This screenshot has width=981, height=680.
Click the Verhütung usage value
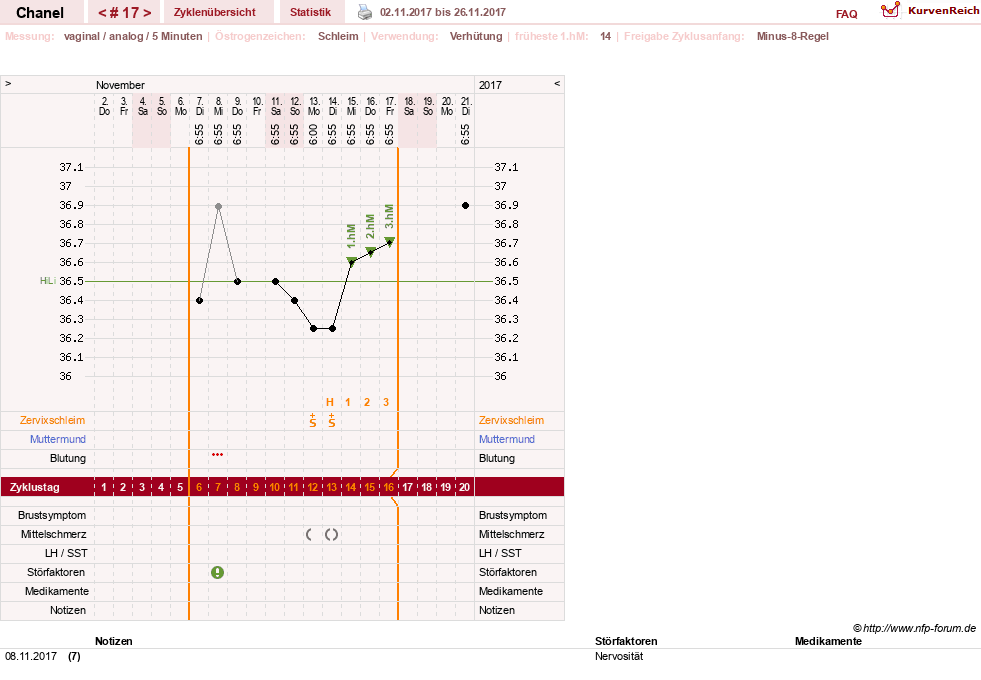(476, 36)
